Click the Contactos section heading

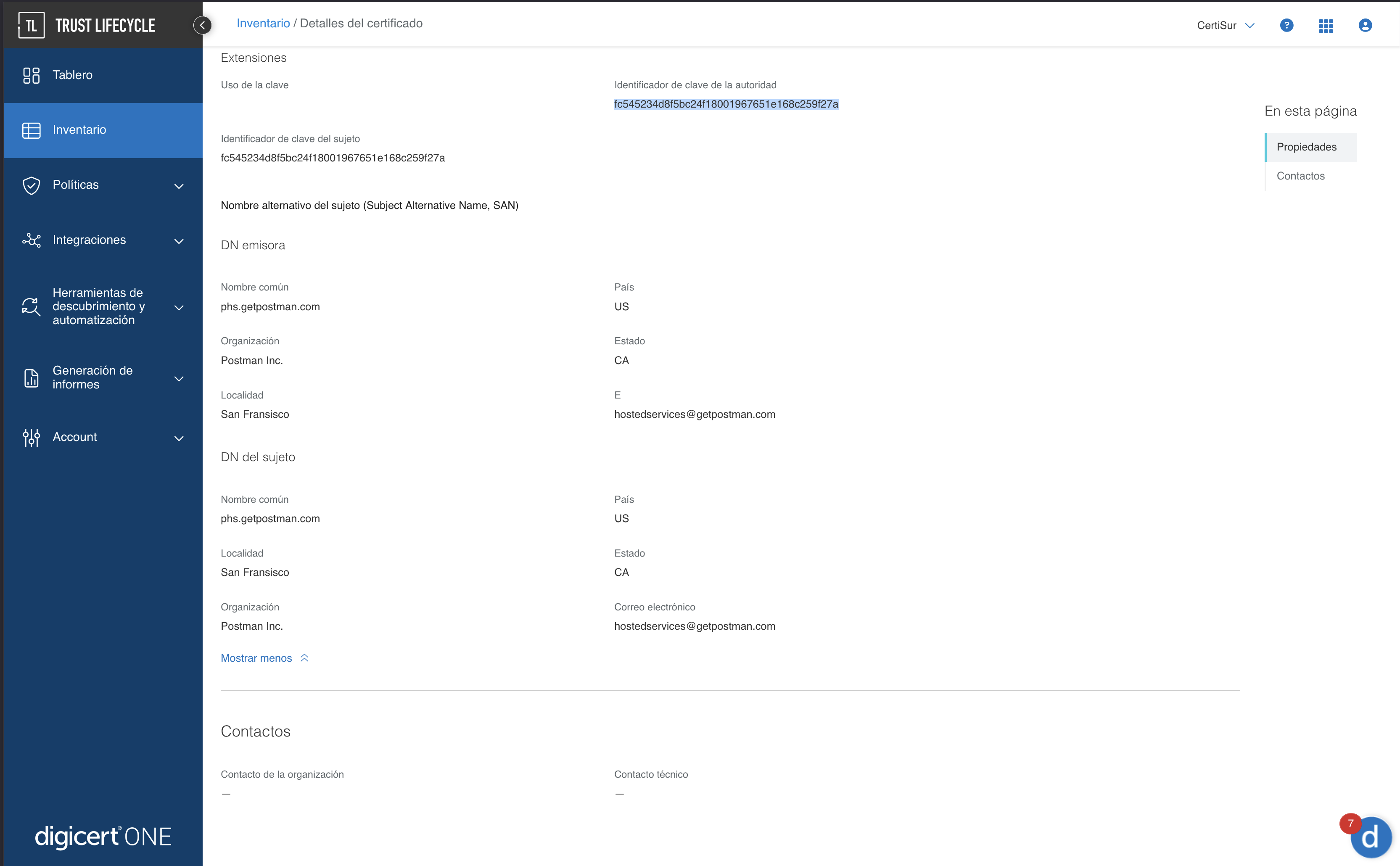tap(256, 731)
